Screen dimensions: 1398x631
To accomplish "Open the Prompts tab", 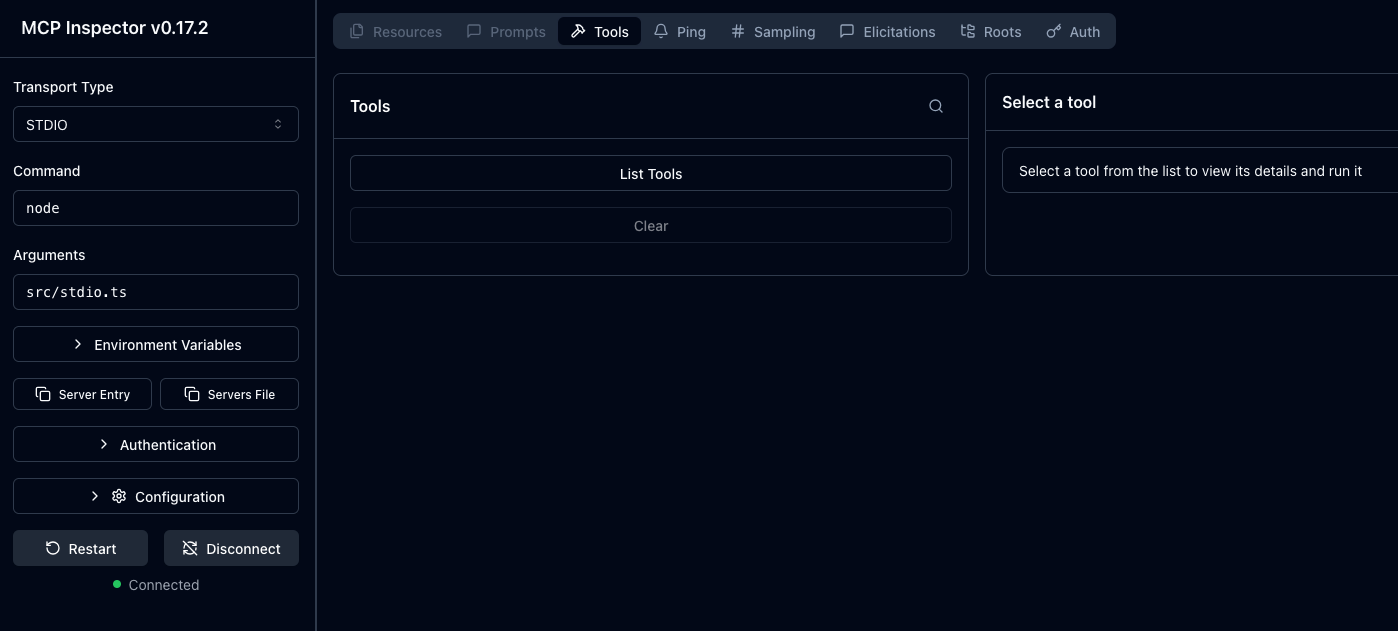I will (506, 31).
